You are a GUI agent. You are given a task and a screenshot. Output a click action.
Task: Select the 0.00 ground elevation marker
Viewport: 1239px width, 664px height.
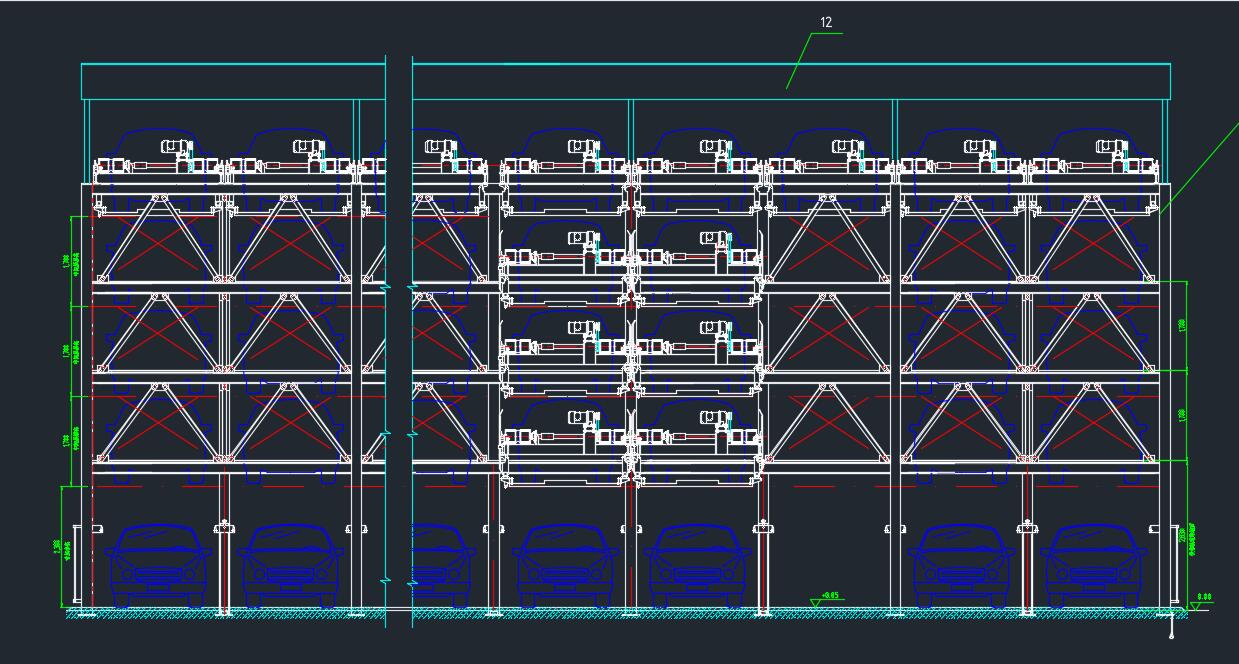[1203, 598]
